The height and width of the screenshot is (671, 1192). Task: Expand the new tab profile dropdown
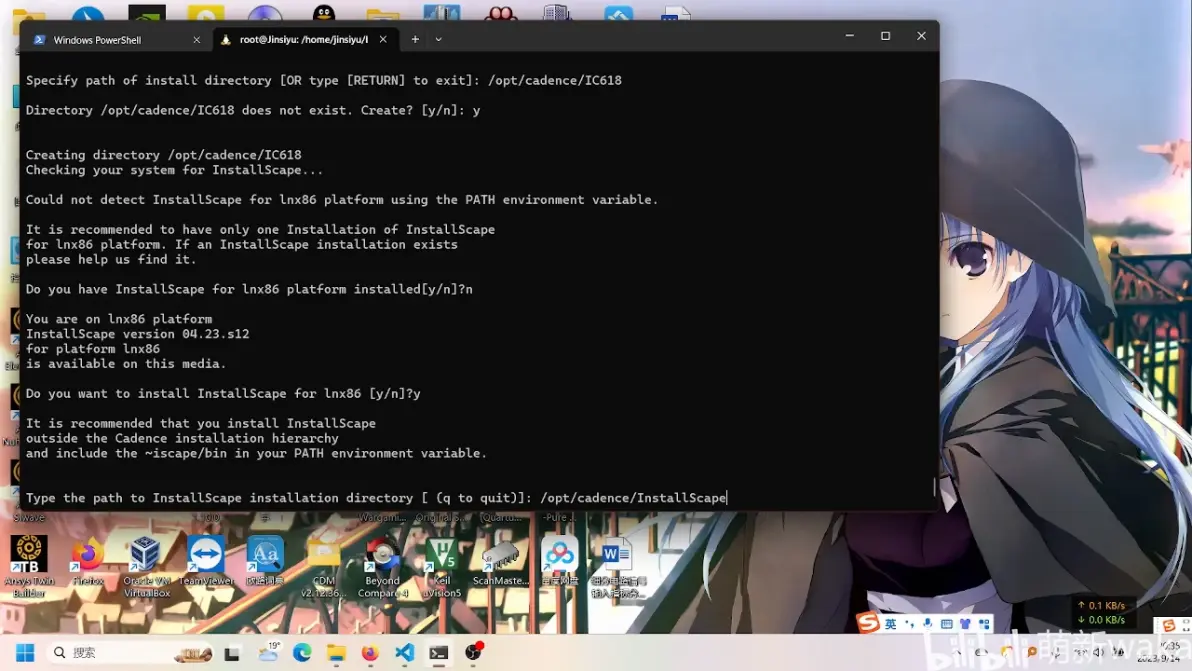tap(439, 40)
